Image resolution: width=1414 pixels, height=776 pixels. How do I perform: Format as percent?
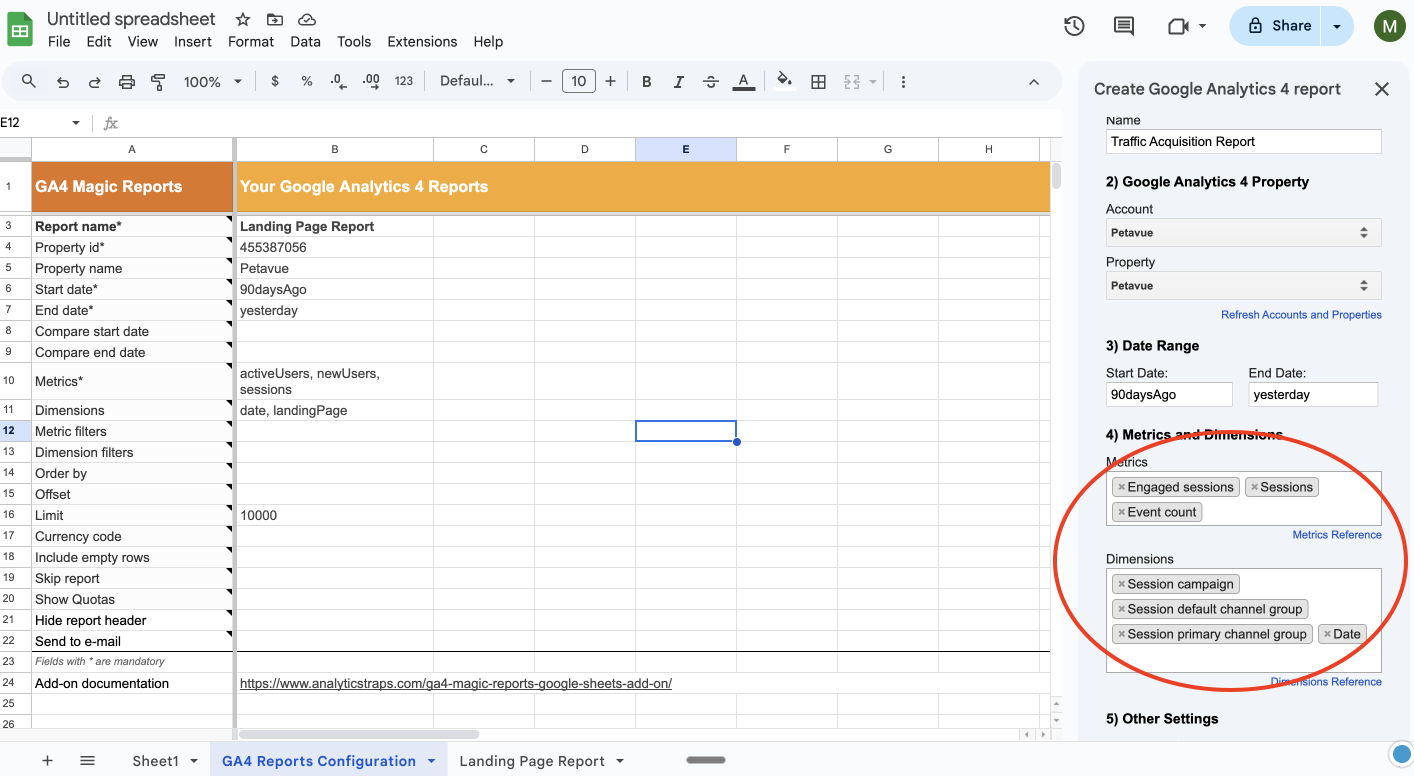tap(307, 82)
